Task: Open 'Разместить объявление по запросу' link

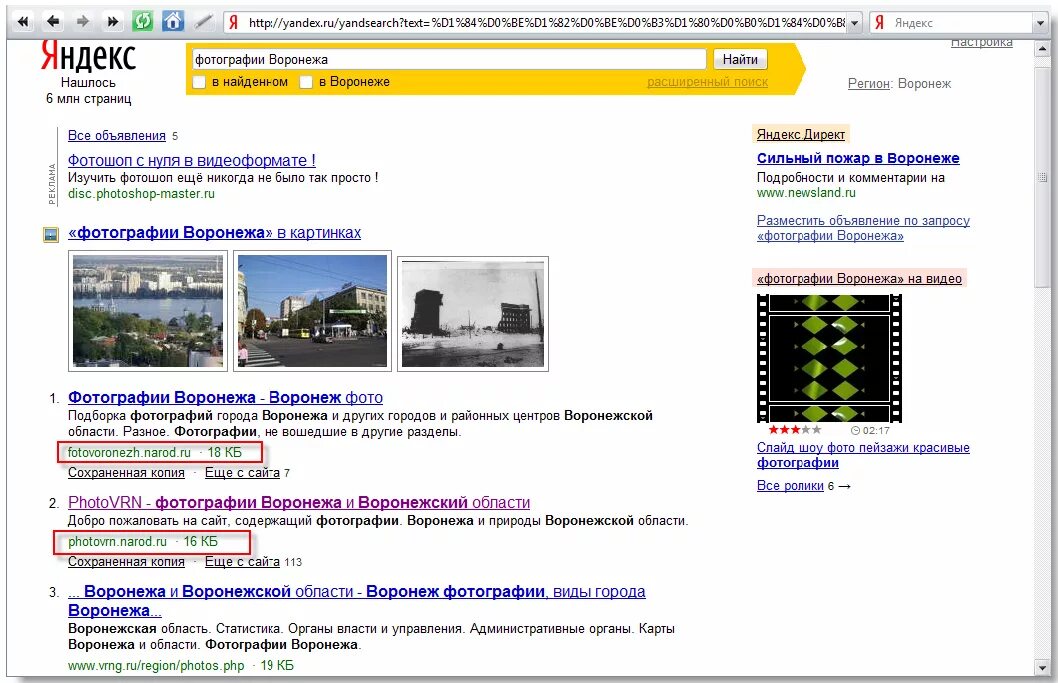Action: coord(863,228)
